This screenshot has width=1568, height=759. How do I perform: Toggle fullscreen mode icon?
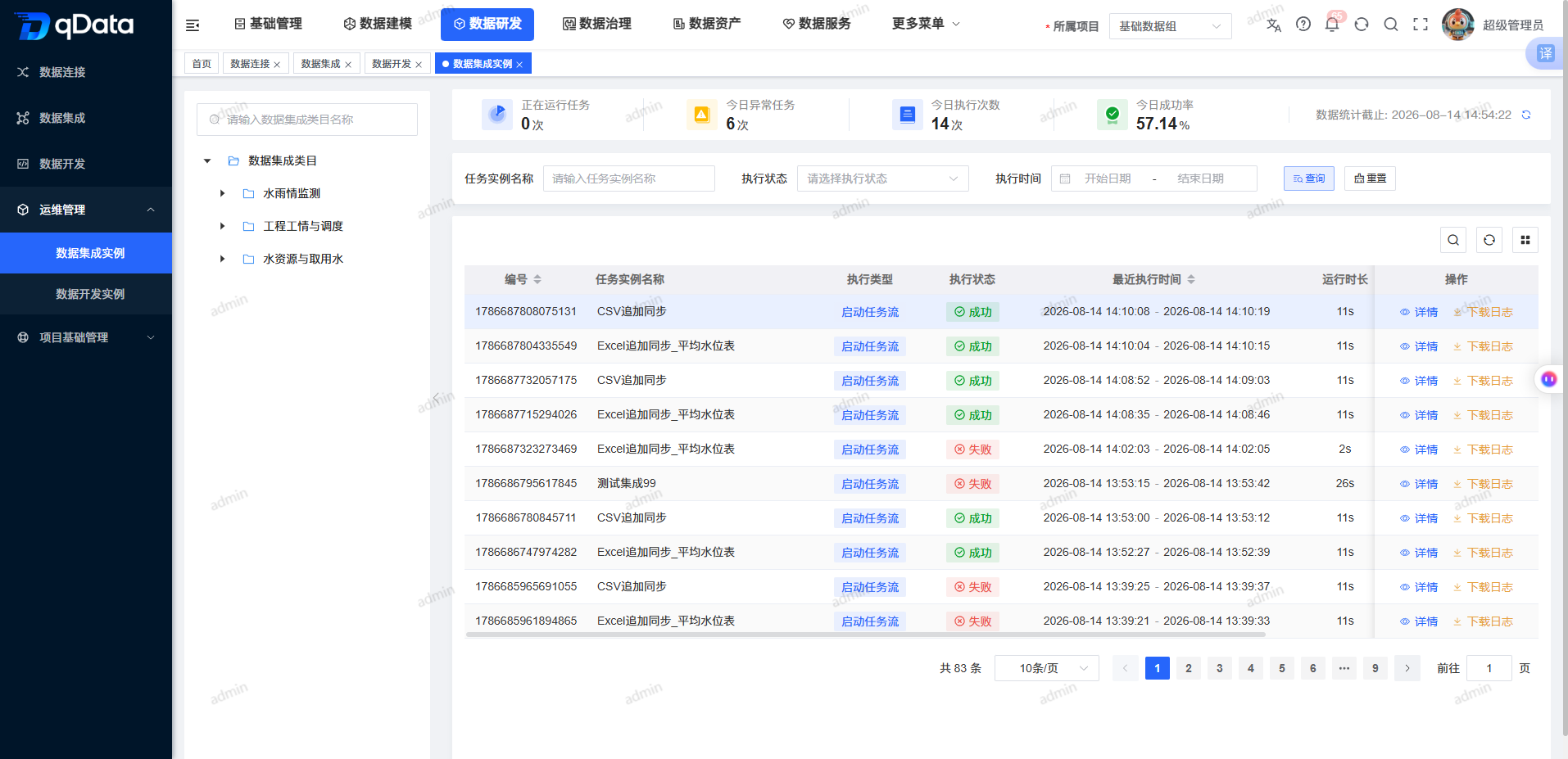point(1421,25)
